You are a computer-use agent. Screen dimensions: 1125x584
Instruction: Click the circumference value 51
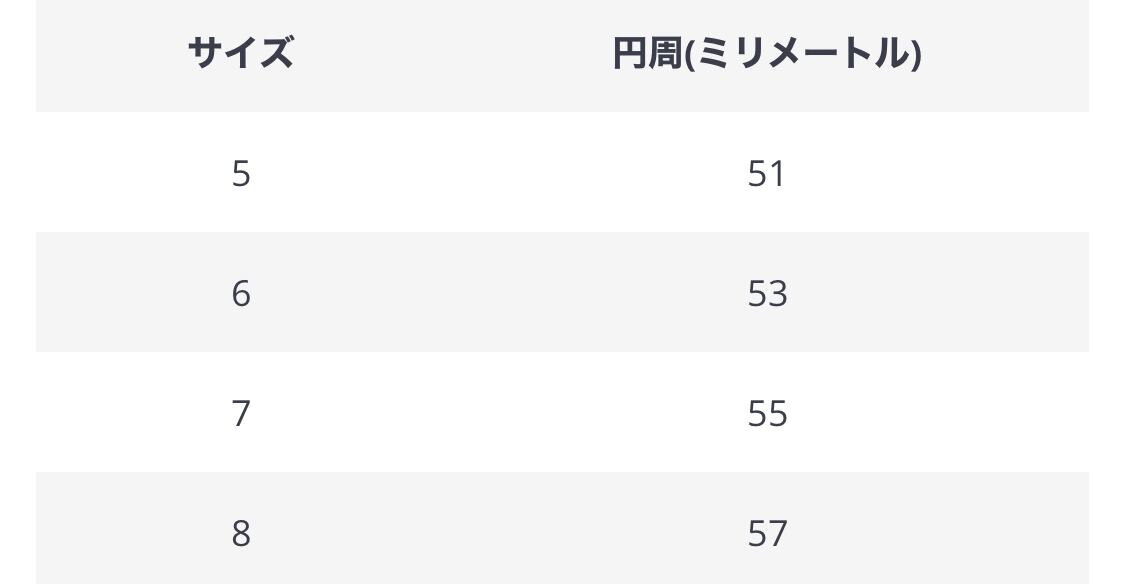767,174
